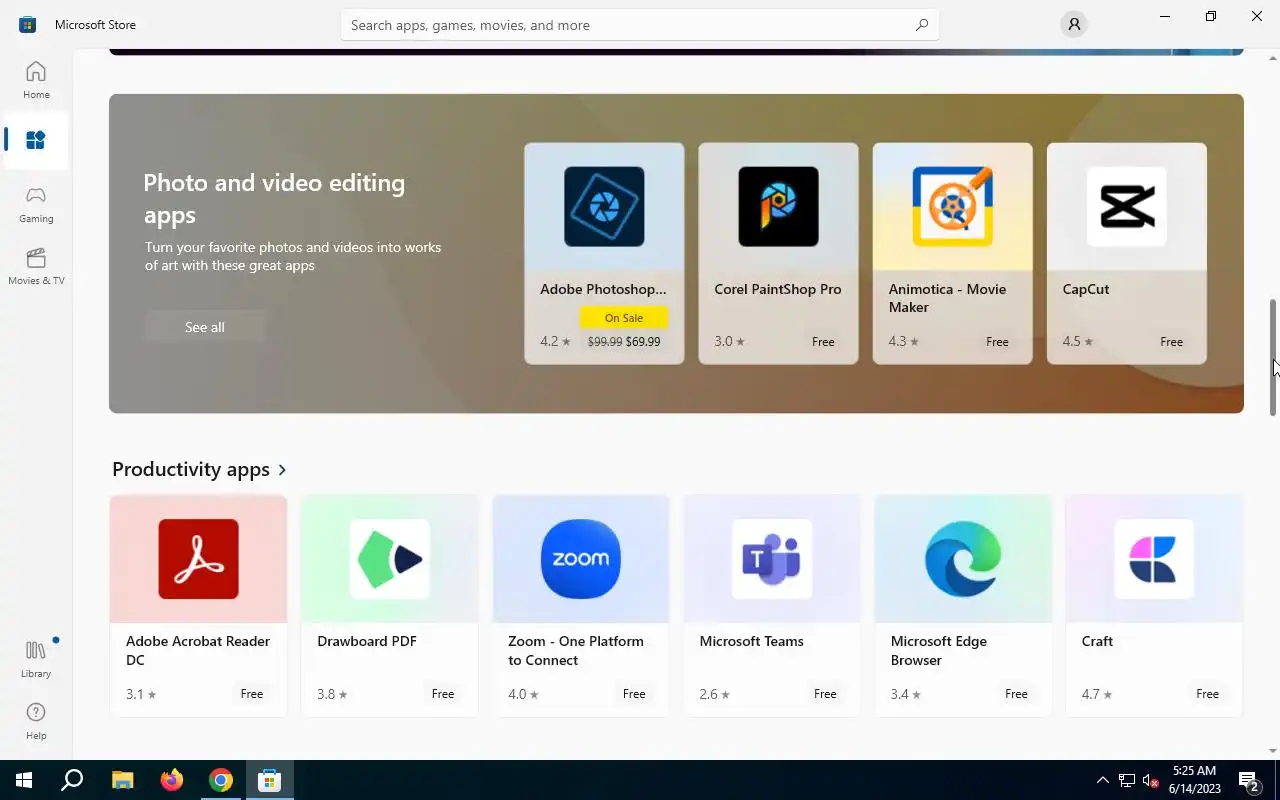The width and height of the screenshot is (1280, 800).
Task: Open notification center in taskbar
Action: click(1249, 780)
